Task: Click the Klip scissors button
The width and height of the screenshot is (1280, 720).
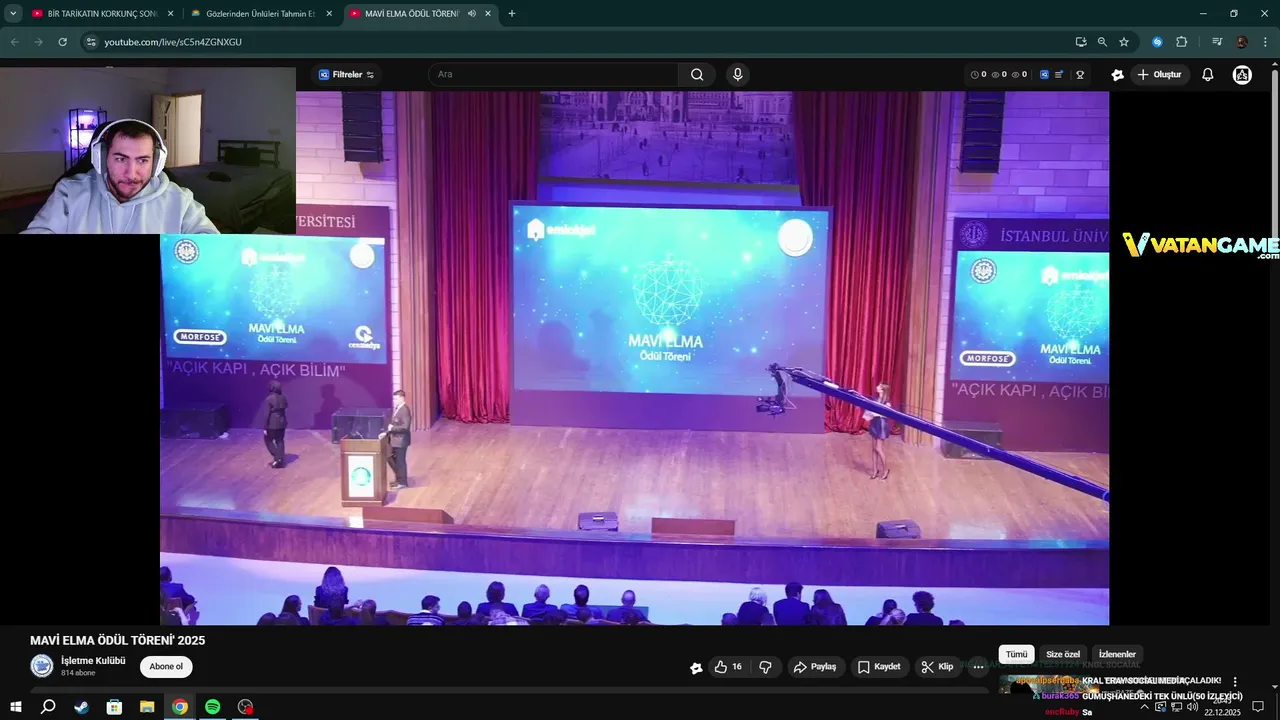Action: click(938, 667)
